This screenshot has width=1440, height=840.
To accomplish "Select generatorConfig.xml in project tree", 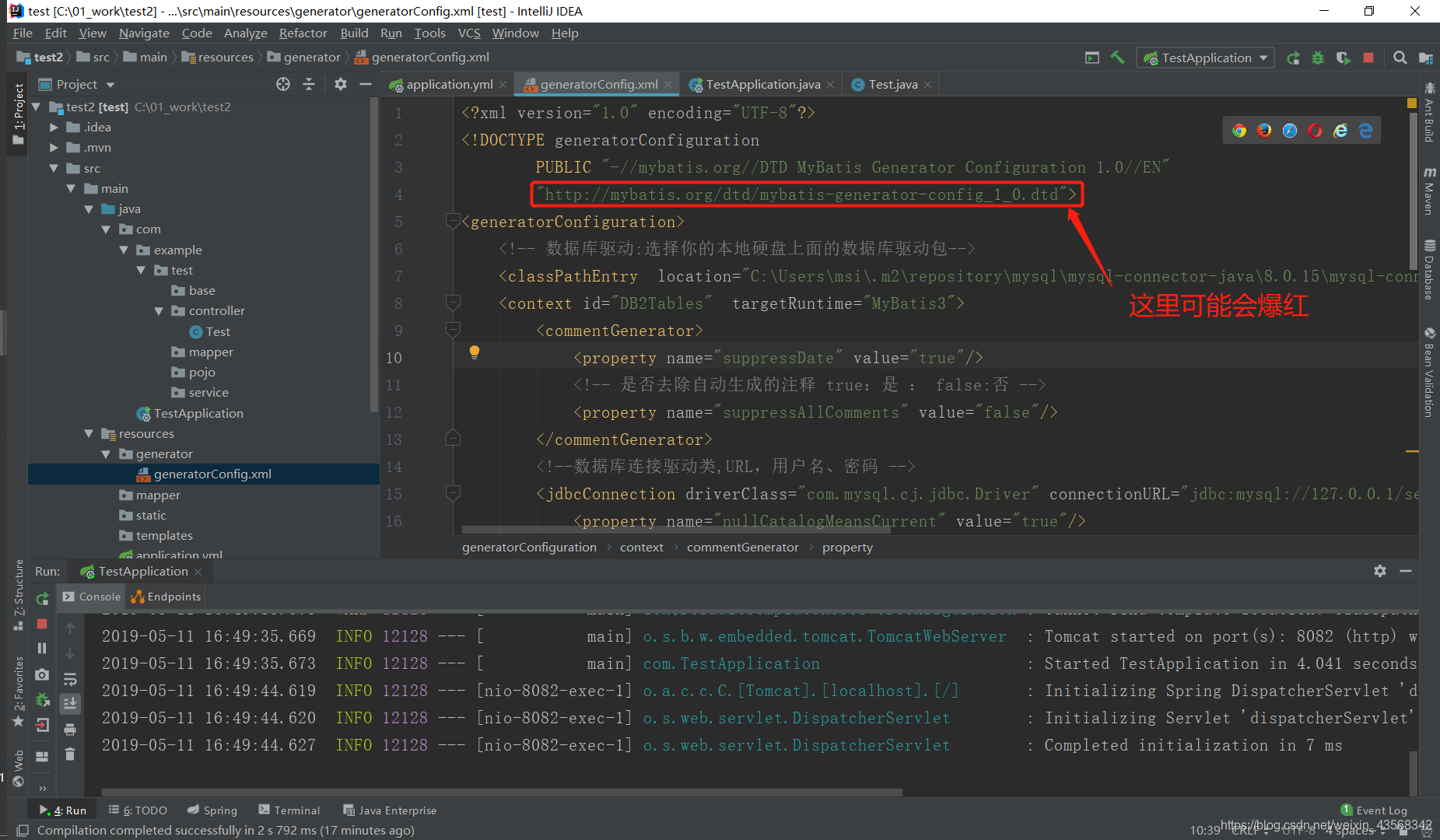I will pyautogui.click(x=204, y=474).
